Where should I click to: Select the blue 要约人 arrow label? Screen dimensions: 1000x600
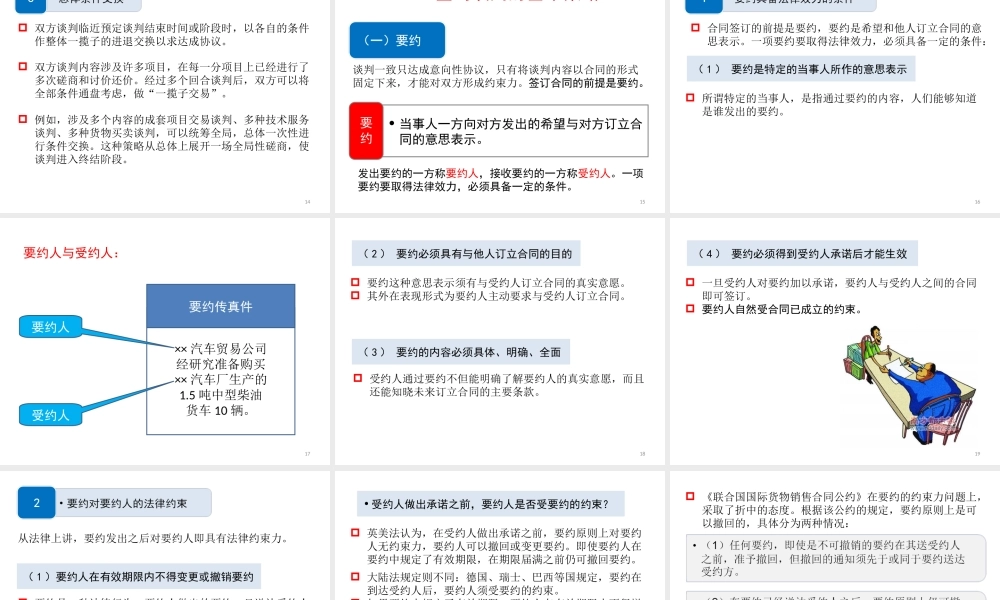point(50,326)
